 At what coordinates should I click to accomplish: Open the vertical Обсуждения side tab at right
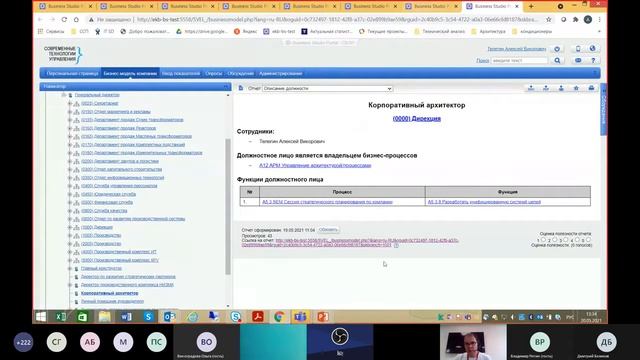tap(604, 109)
